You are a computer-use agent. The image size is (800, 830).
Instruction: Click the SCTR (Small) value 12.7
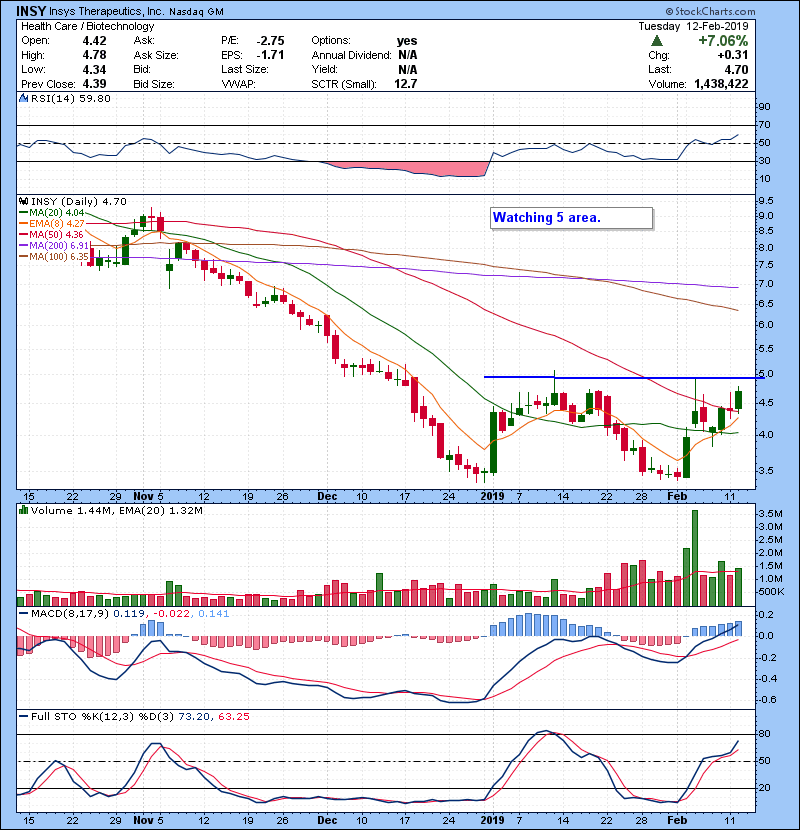tap(406, 84)
